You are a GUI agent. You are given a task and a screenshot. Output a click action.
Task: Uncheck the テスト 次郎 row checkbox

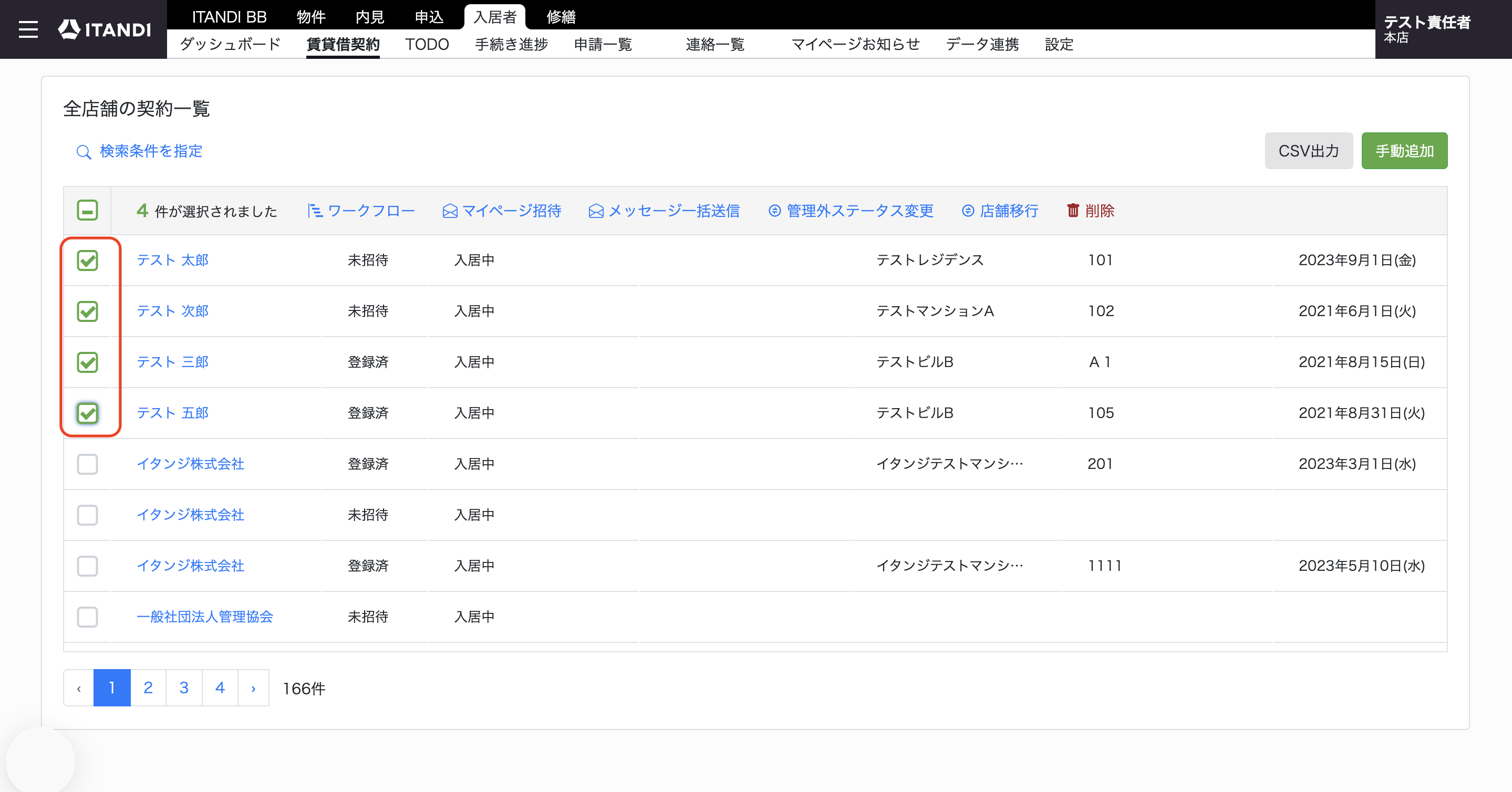click(87, 311)
